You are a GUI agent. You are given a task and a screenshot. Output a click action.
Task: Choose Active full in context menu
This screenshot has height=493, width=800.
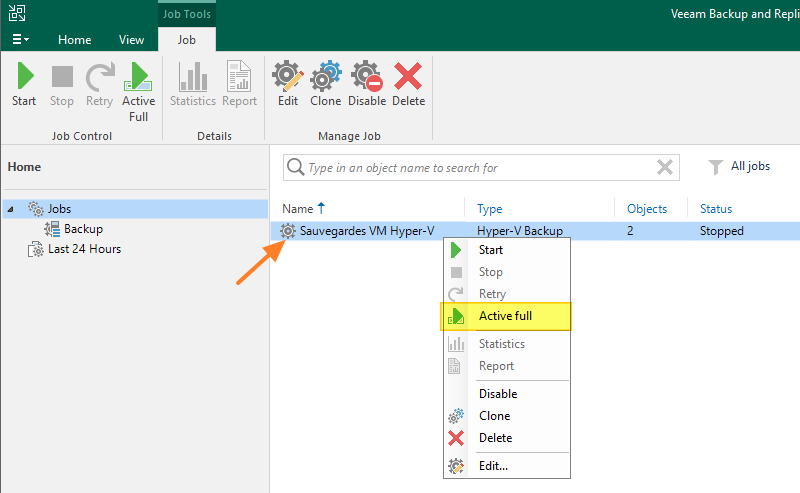506,316
